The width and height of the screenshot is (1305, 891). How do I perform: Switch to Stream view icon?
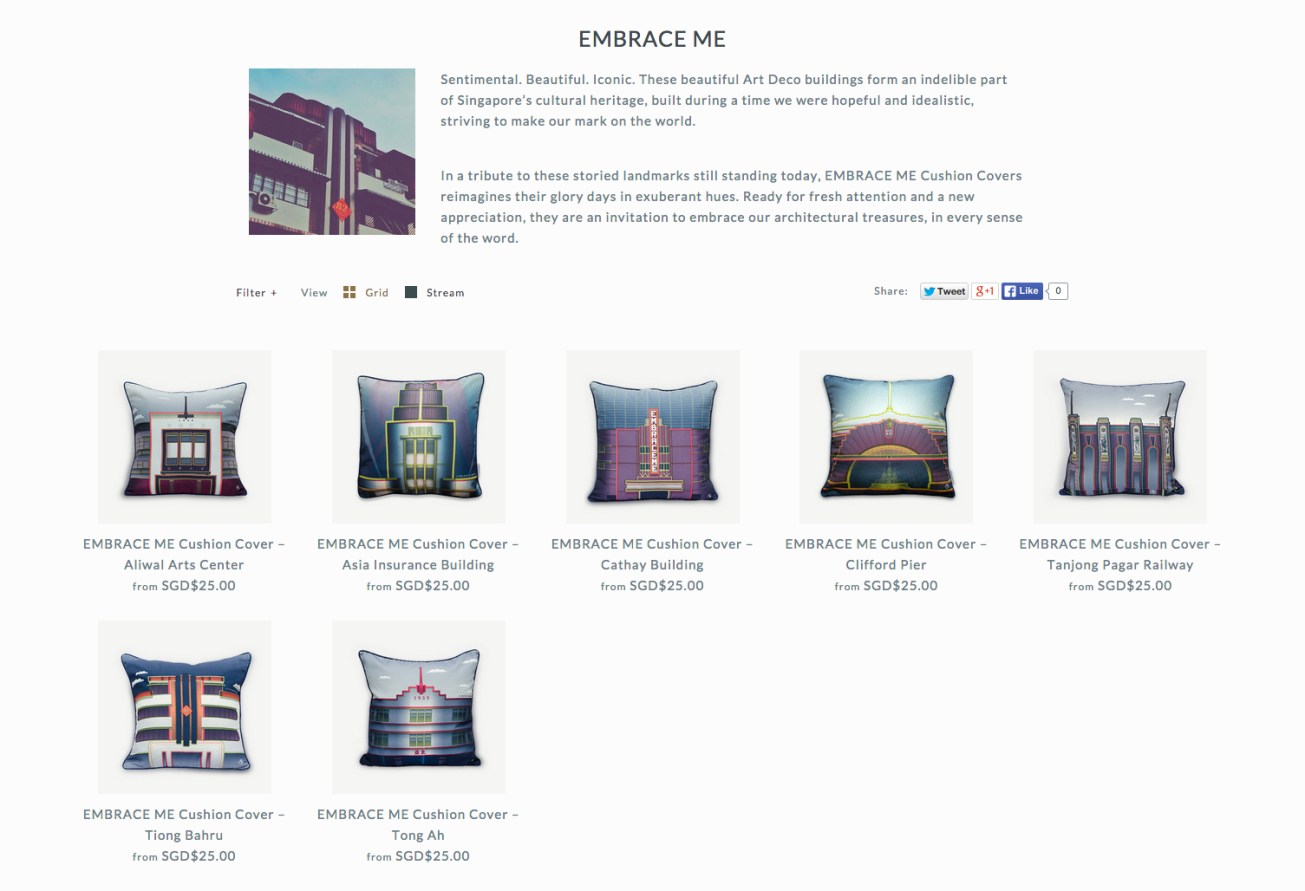pyautogui.click(x=410, y=292)
